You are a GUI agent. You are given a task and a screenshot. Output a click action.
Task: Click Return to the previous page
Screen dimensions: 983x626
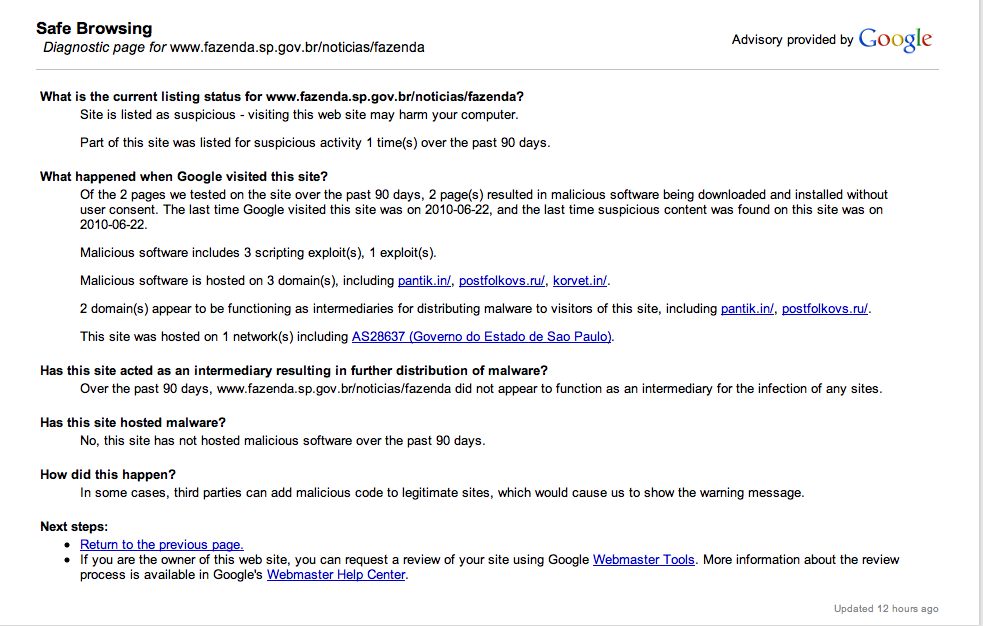point(162,545)
